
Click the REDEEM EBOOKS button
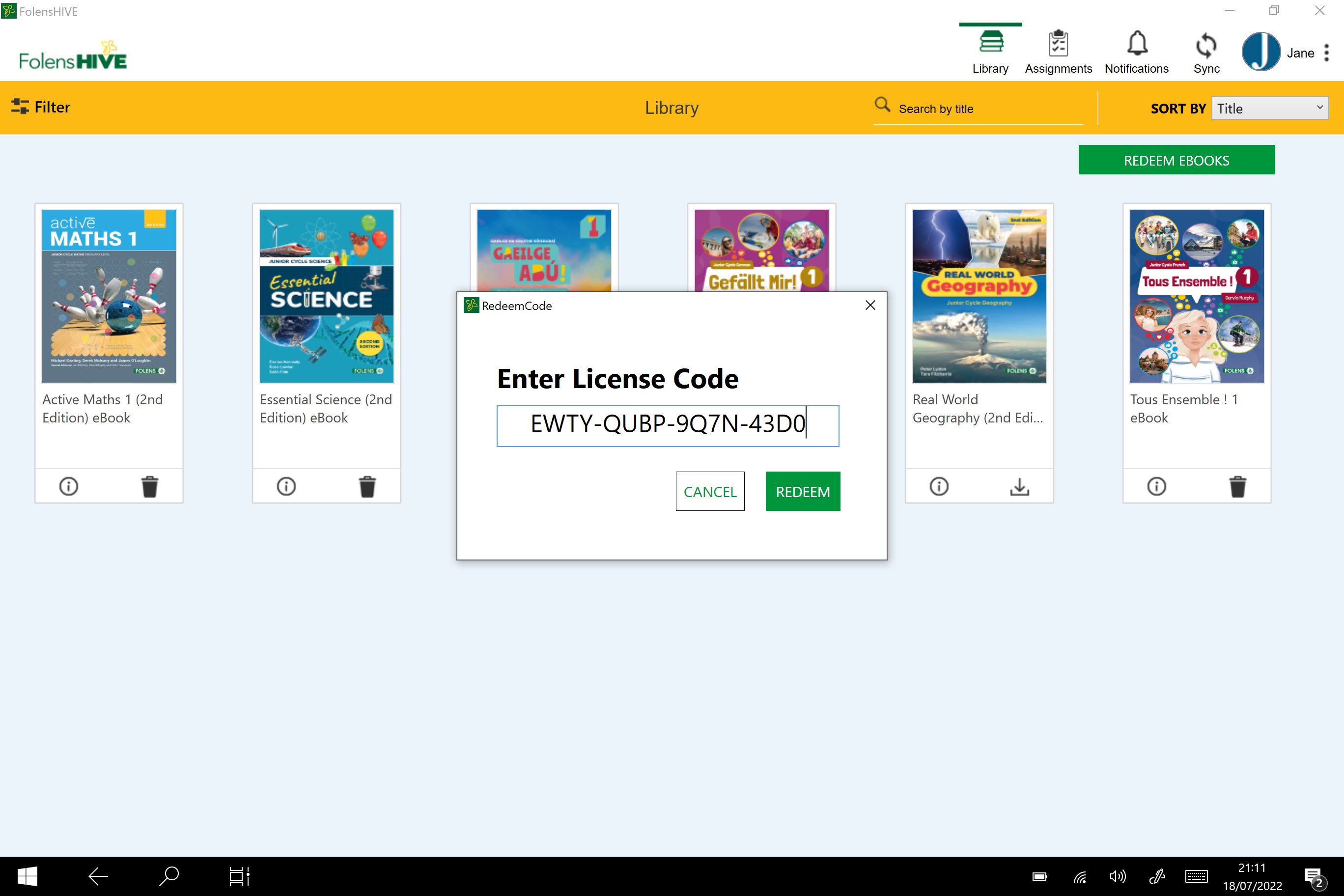(1176, 160)
